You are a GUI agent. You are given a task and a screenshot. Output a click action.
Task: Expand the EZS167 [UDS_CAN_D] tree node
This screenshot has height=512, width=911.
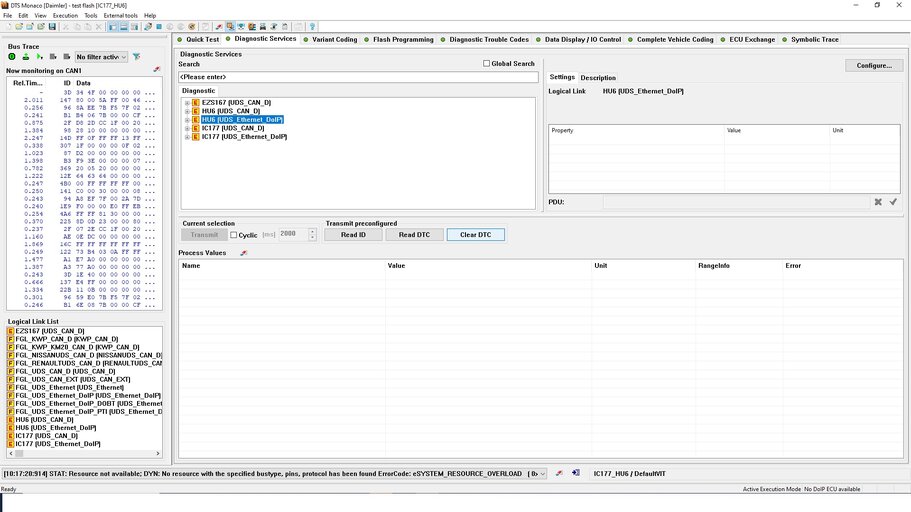(x=187, y=103)
